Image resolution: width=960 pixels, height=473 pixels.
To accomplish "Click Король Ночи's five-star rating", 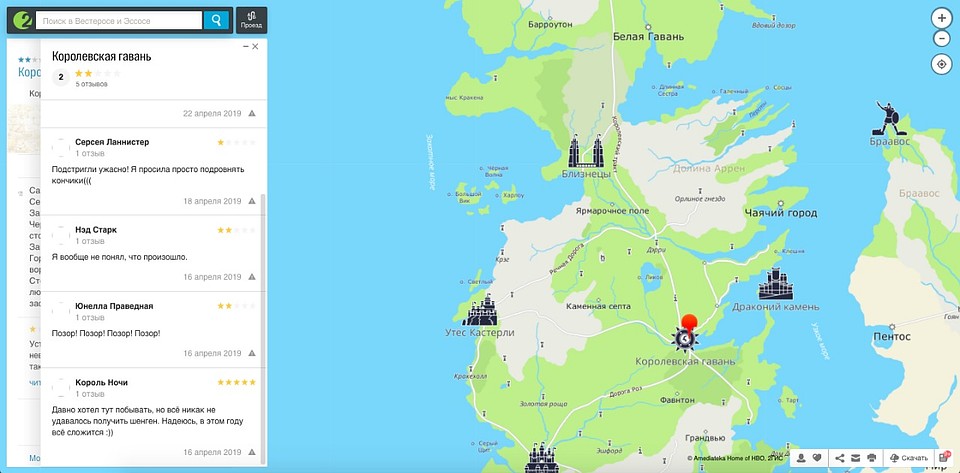I will pos(236,382).
